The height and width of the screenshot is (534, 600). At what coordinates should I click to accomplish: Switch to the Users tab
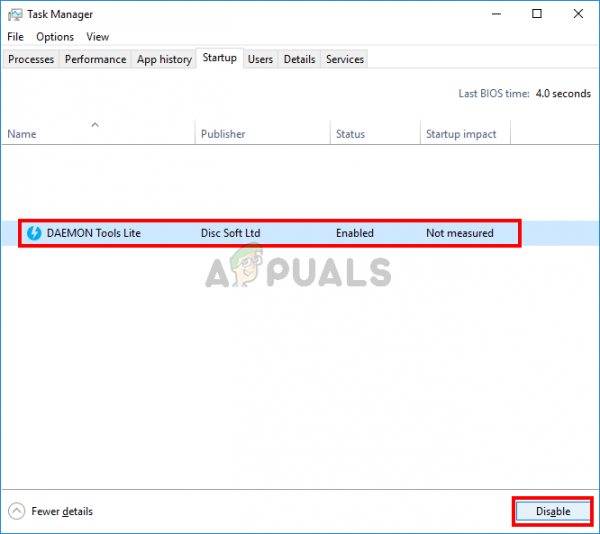(260, 59)
